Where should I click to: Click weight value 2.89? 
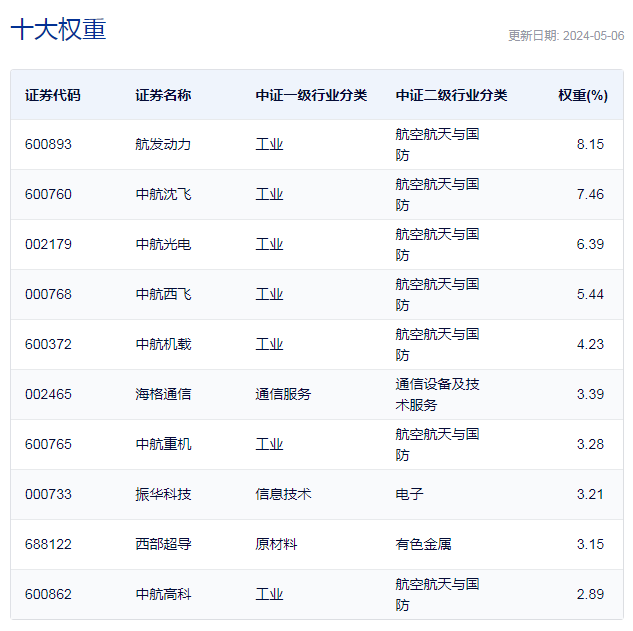(590, 594)
